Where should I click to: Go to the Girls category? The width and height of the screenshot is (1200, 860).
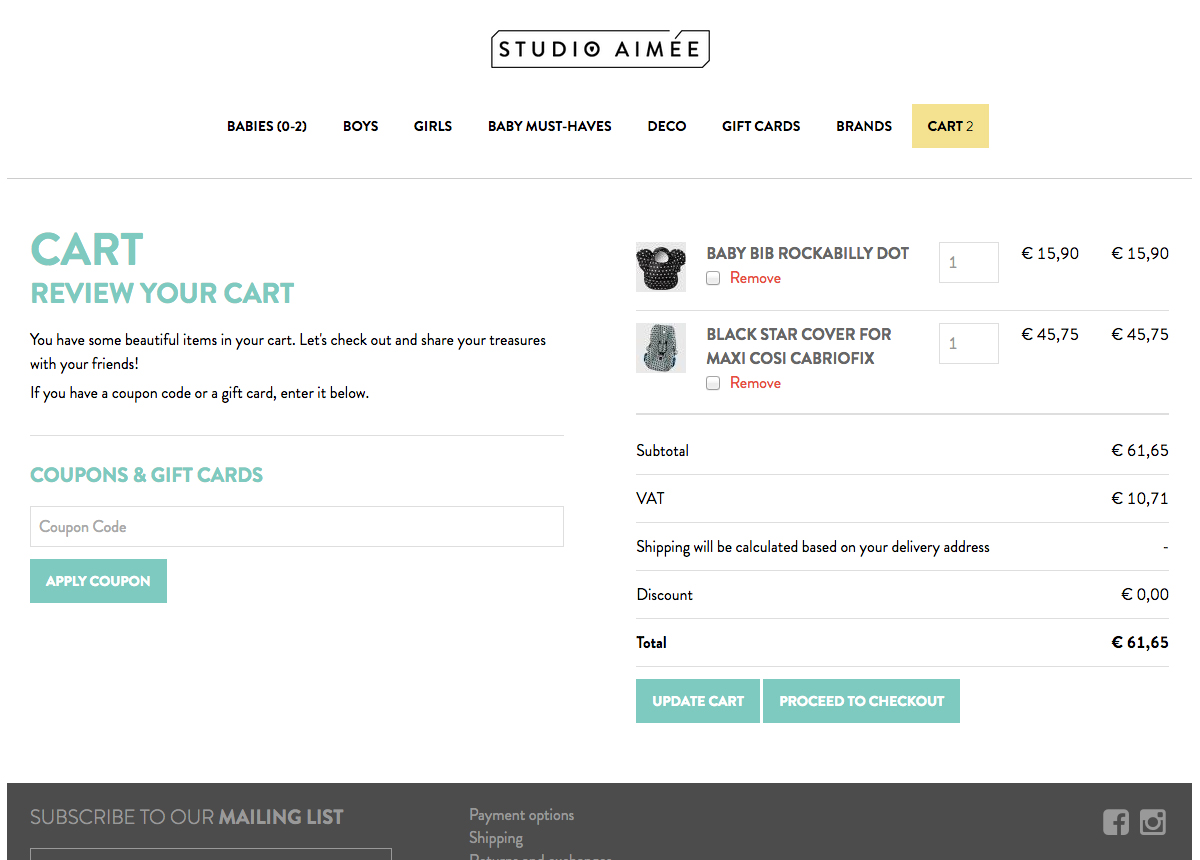(x=433, y=126)
